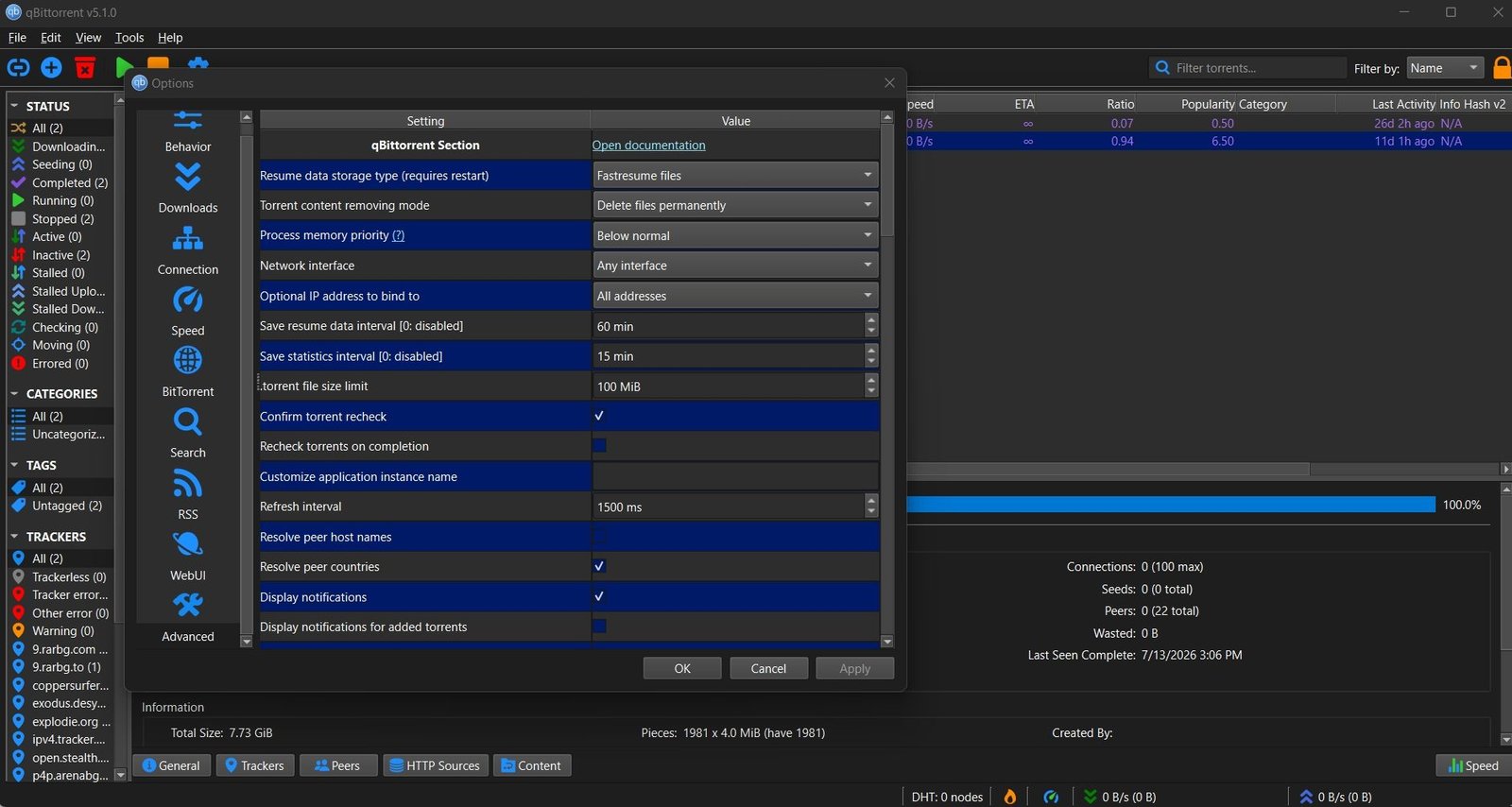Open the Edit menu

point(51,38)
